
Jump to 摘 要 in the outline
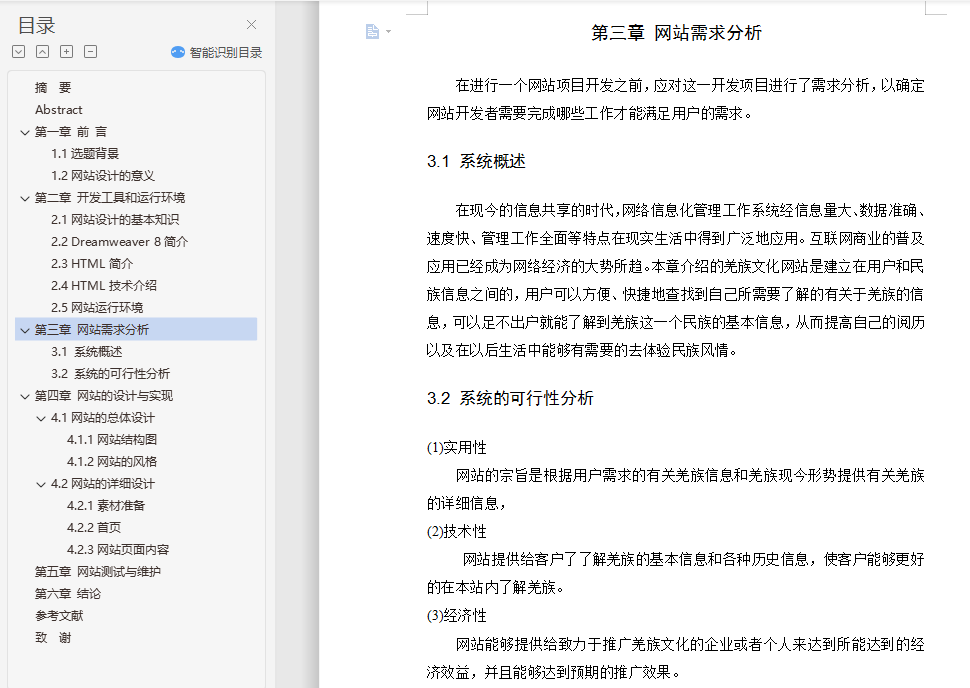(53, 88)
